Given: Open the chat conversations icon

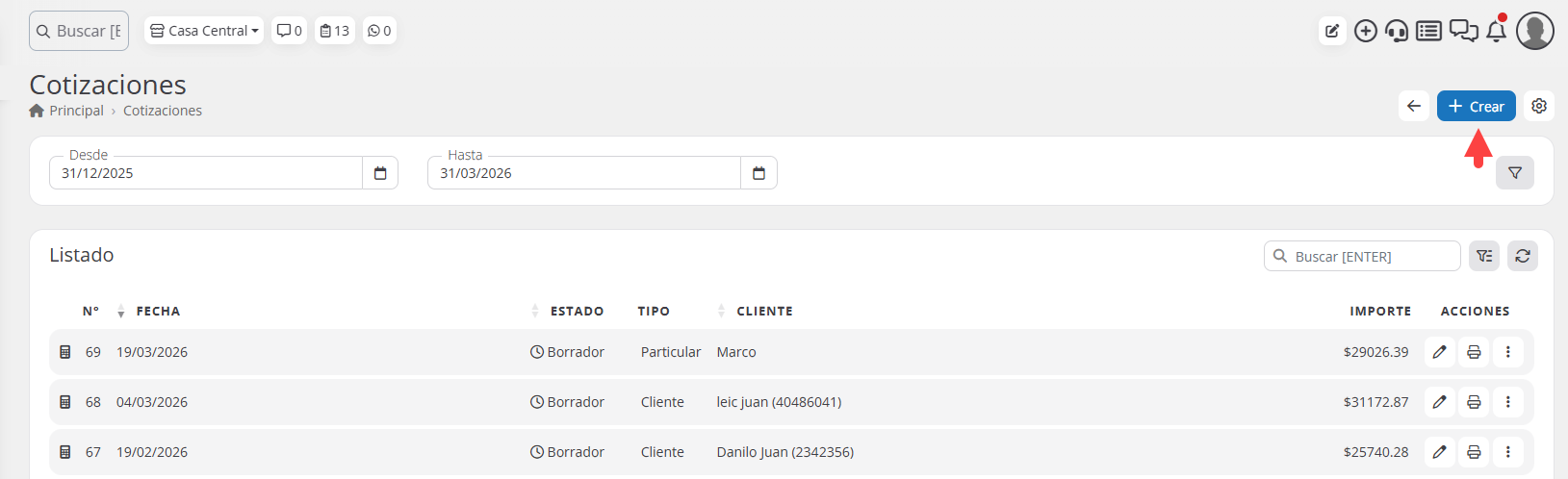Looking at the screenshot, I should [1463, 31].
